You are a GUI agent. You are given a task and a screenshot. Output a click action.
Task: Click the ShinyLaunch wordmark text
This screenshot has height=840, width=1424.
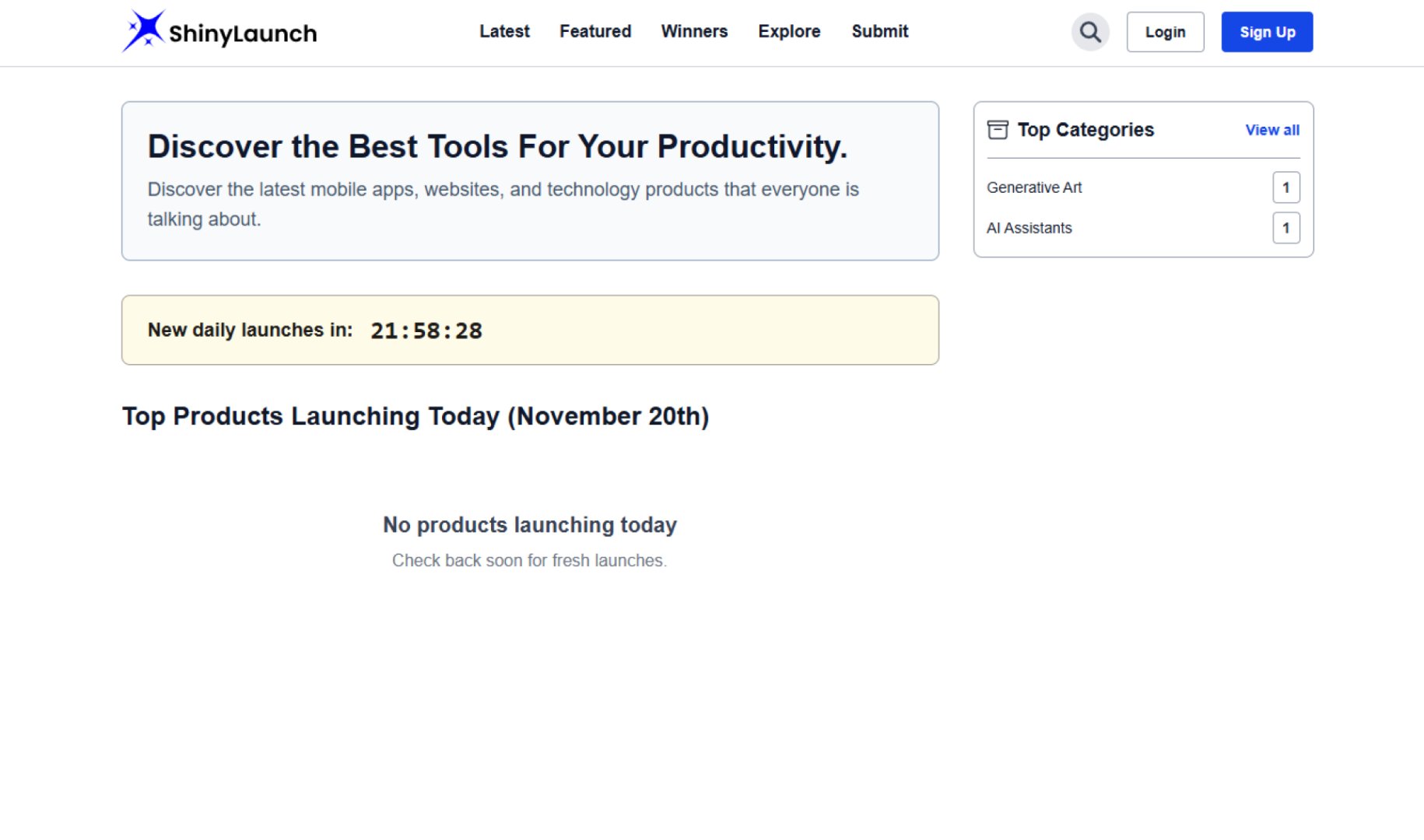242,32
